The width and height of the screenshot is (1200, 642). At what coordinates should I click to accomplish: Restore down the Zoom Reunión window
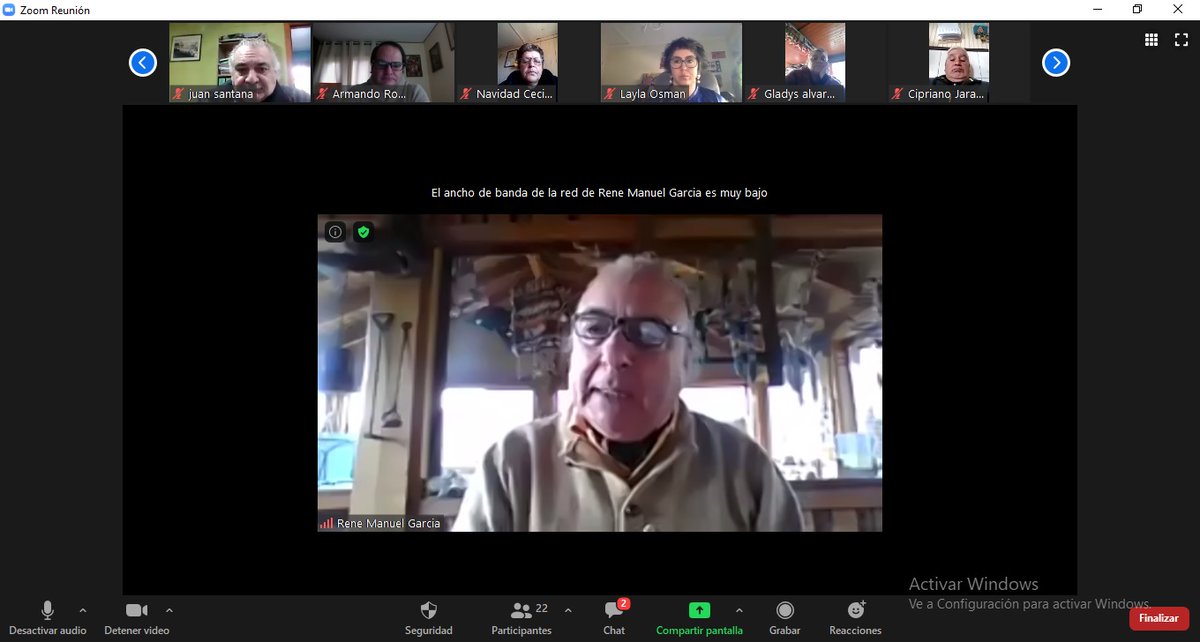(1137, 9)
